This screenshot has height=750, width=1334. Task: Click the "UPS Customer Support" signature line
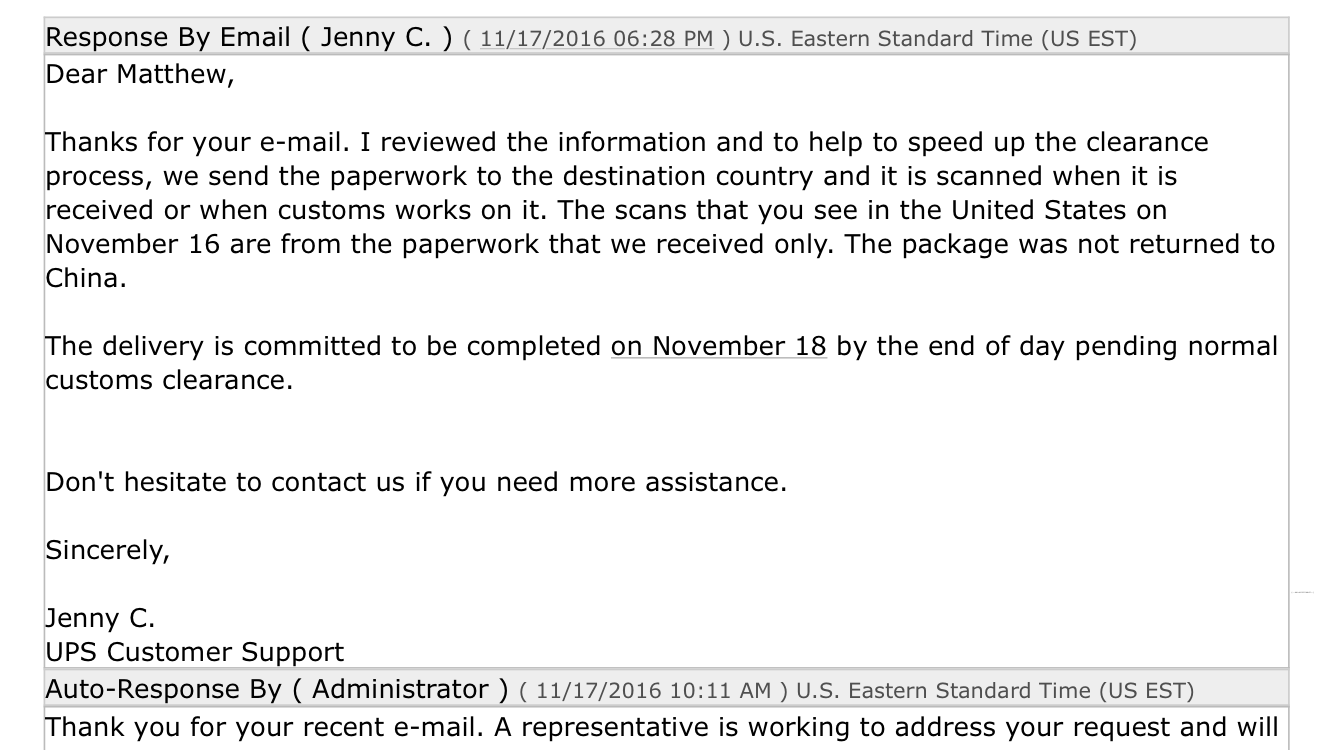pyautogui.click(x=195, y=653)
